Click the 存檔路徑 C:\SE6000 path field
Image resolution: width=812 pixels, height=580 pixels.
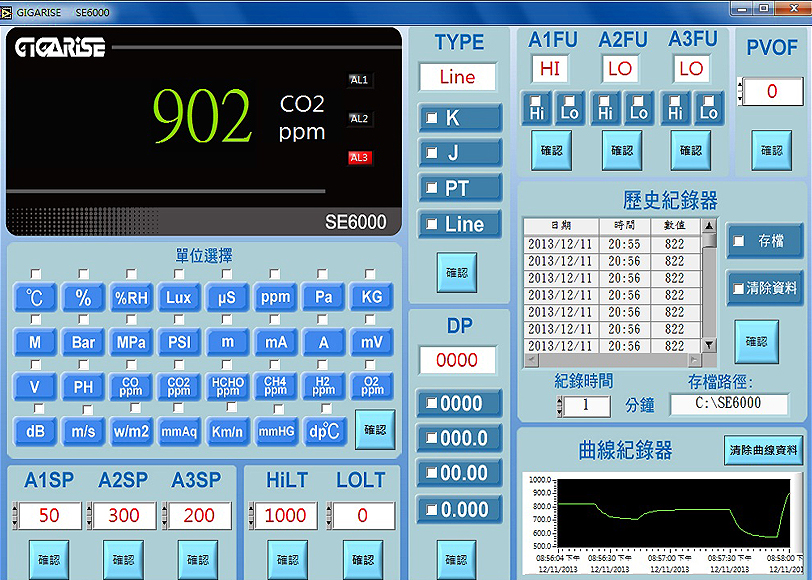coord(729,404)
